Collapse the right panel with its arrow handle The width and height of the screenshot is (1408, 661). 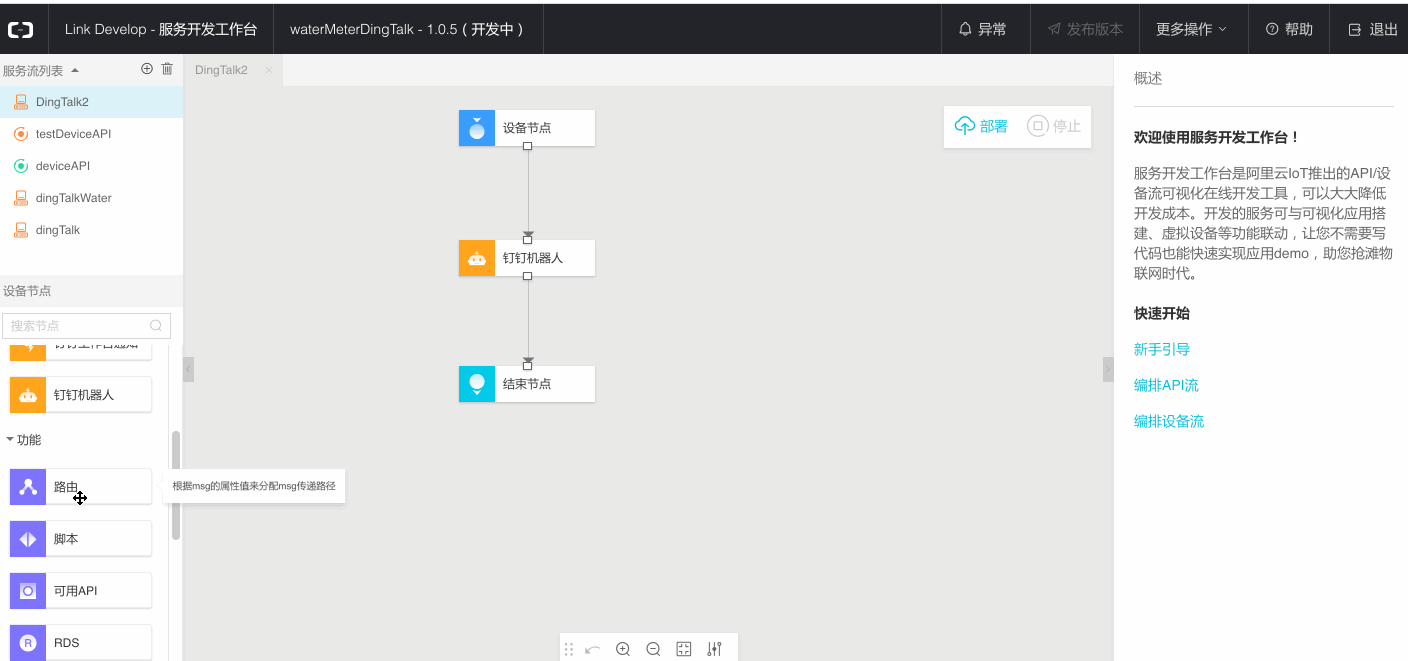coord(1108,369)
